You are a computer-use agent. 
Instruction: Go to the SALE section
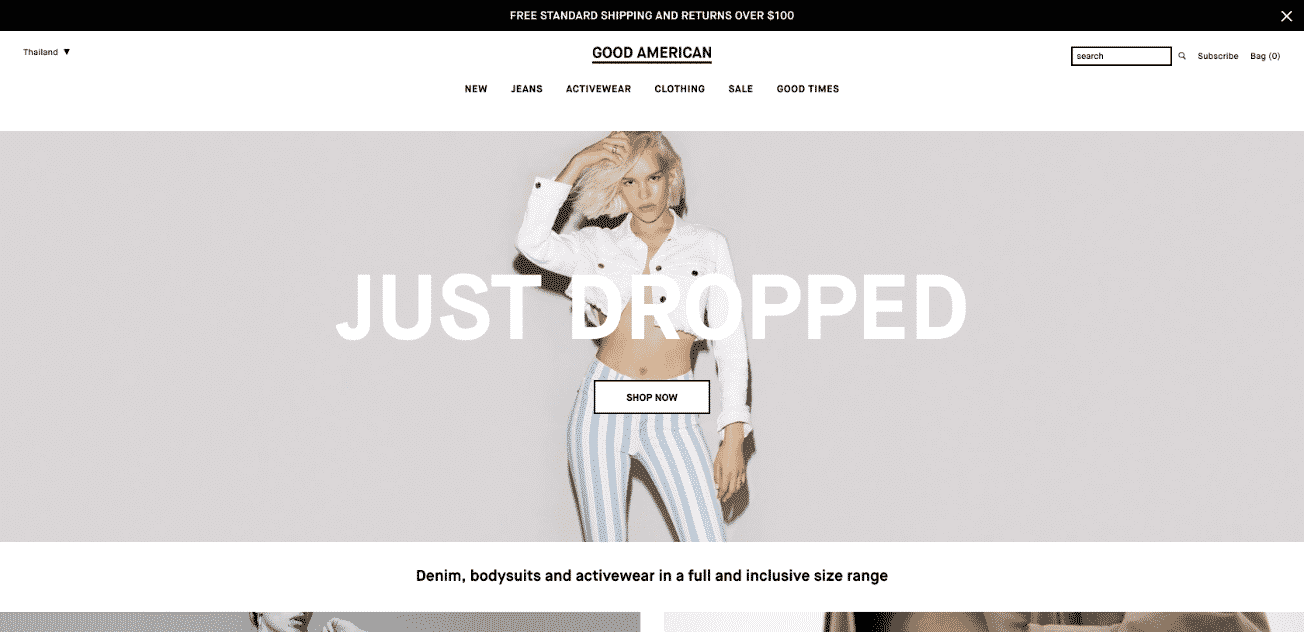(741, 89)
